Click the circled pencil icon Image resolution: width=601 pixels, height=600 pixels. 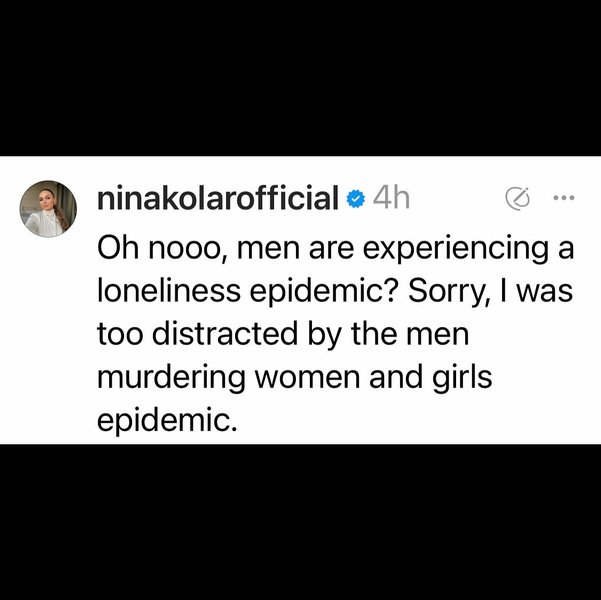[x=518, y=199]
